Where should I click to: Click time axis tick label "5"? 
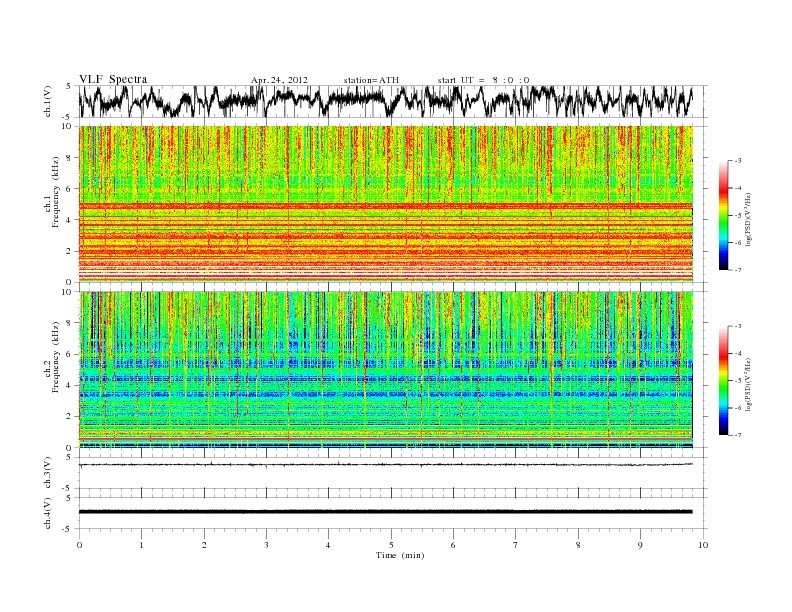[x=391, y=545]
